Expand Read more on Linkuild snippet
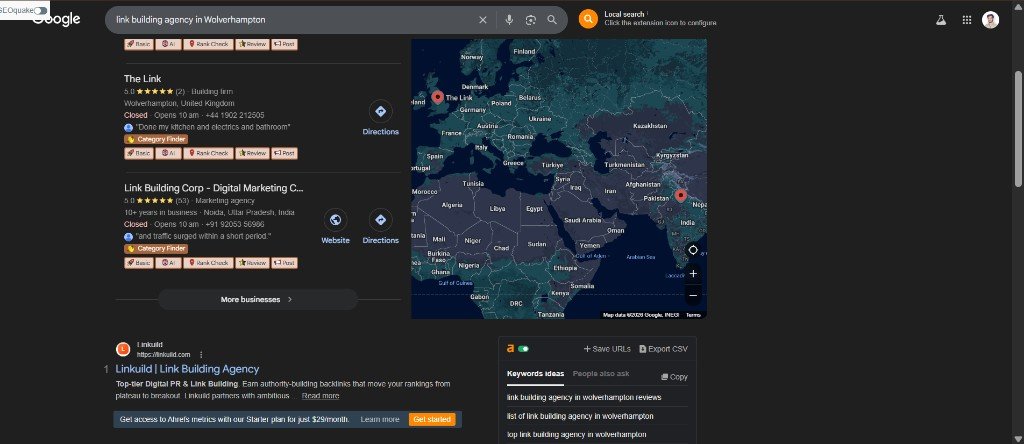1024x444 pixels. pos(320,396)
